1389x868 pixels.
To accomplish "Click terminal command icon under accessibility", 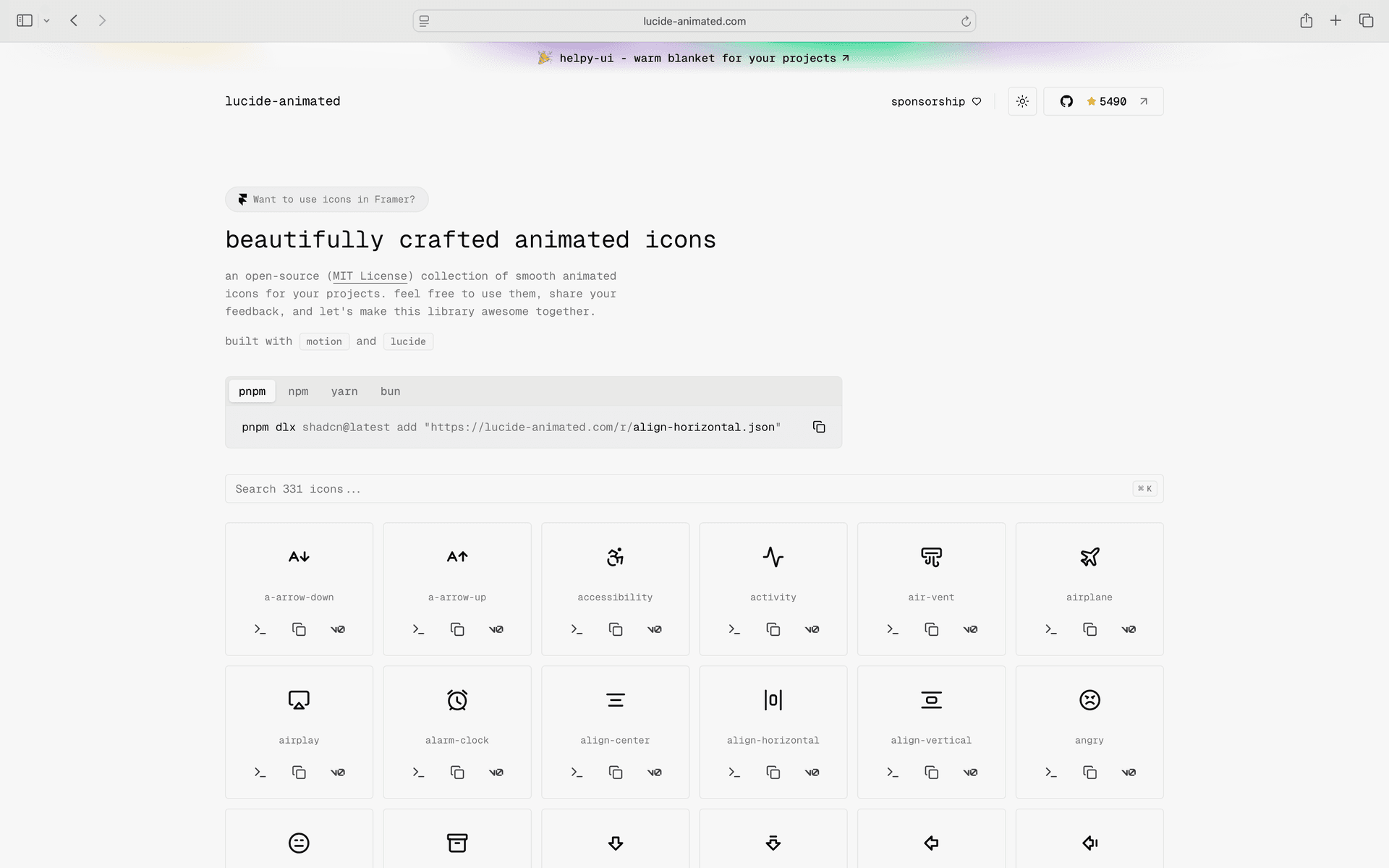I will click(x=577, y=629).
